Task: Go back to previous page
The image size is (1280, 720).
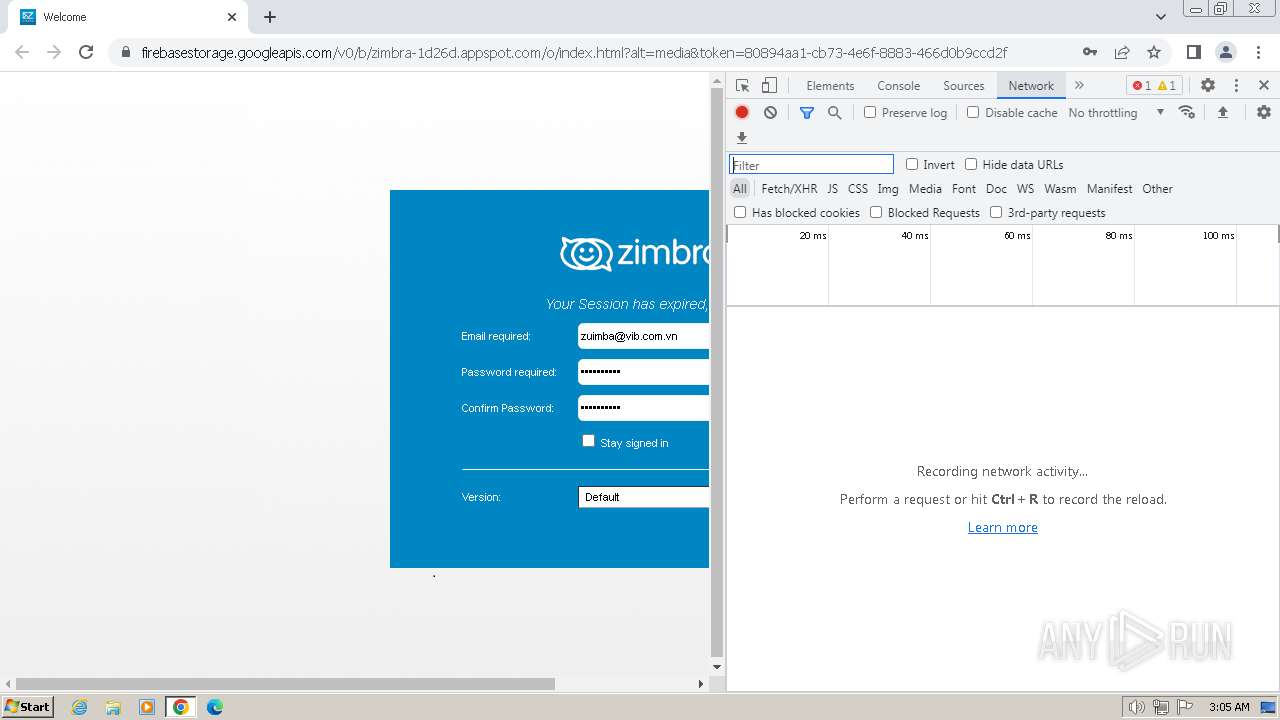Action: (x=22, y=52)
